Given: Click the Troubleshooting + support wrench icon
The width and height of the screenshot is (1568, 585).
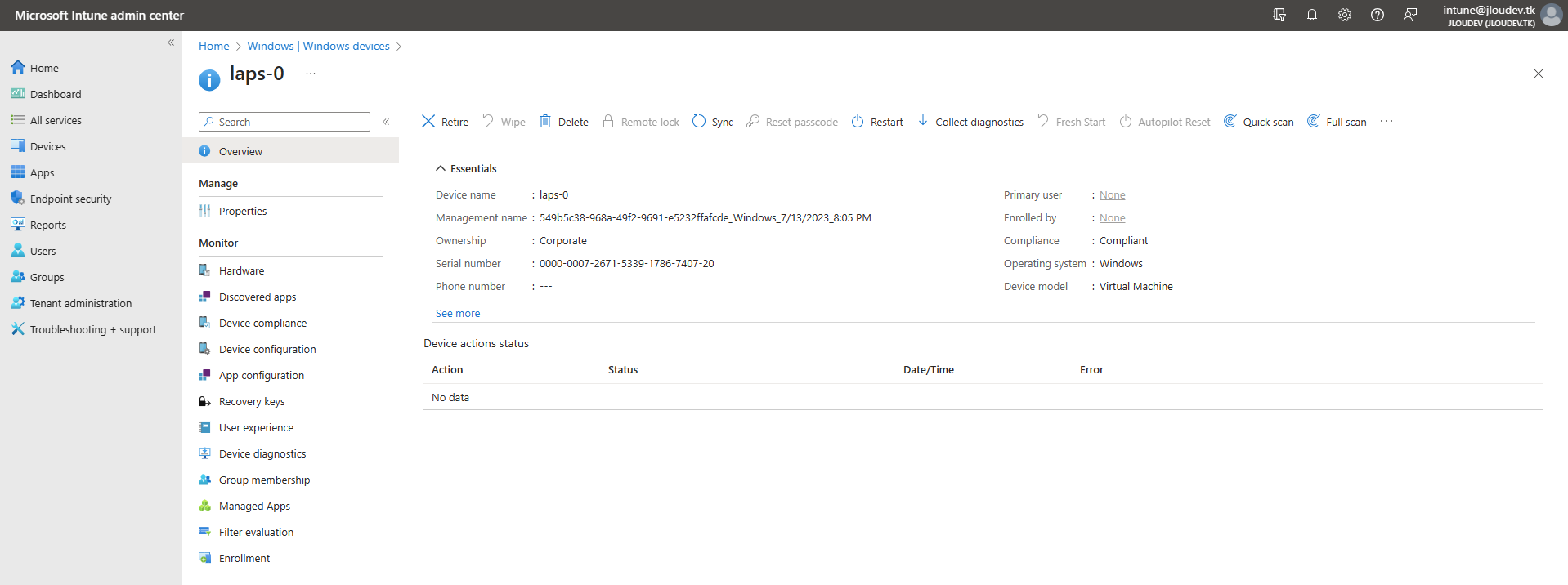Looking at the screenshot, I should click(x=18, y=328).
